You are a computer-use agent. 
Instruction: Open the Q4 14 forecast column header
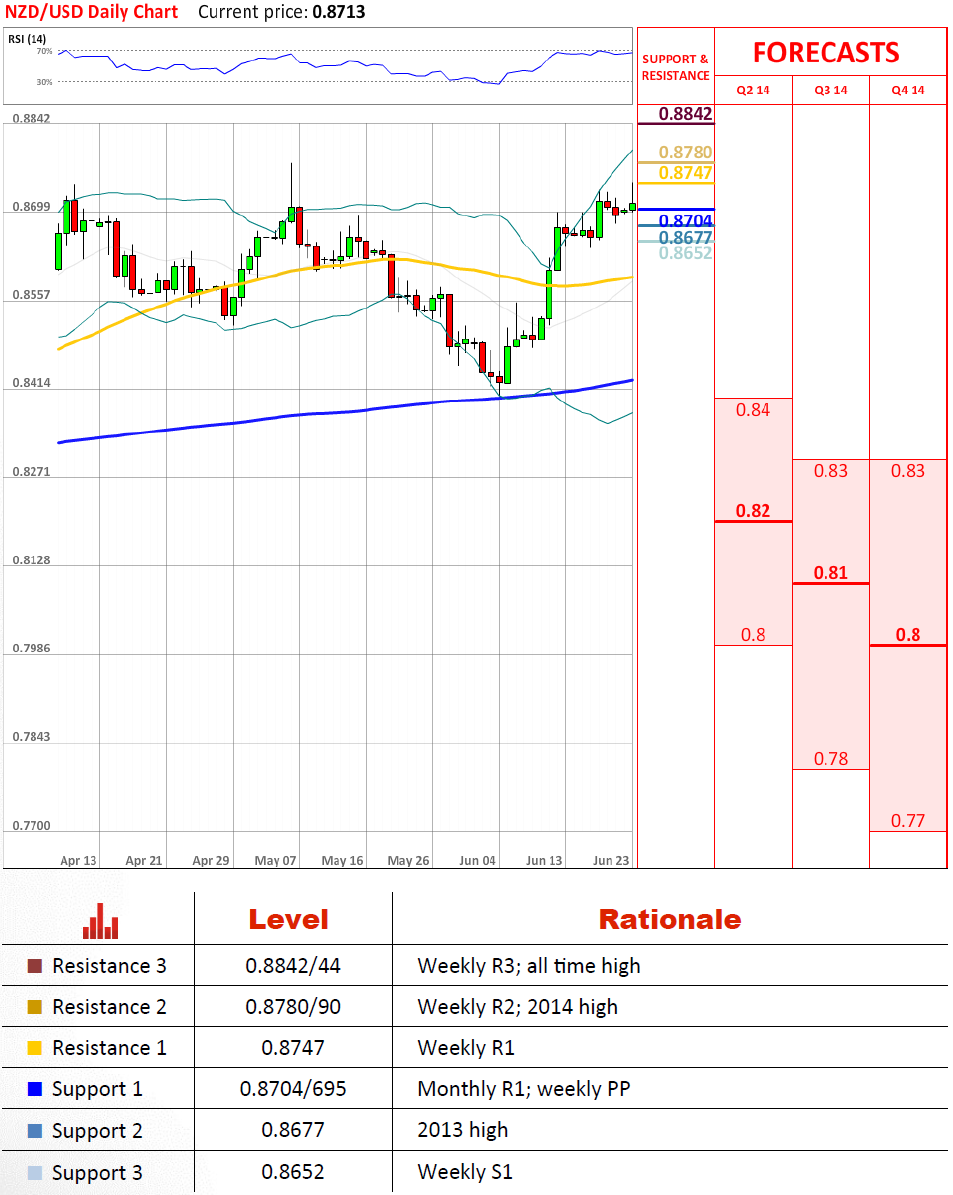pyautogui.click(x=908, y=90)
